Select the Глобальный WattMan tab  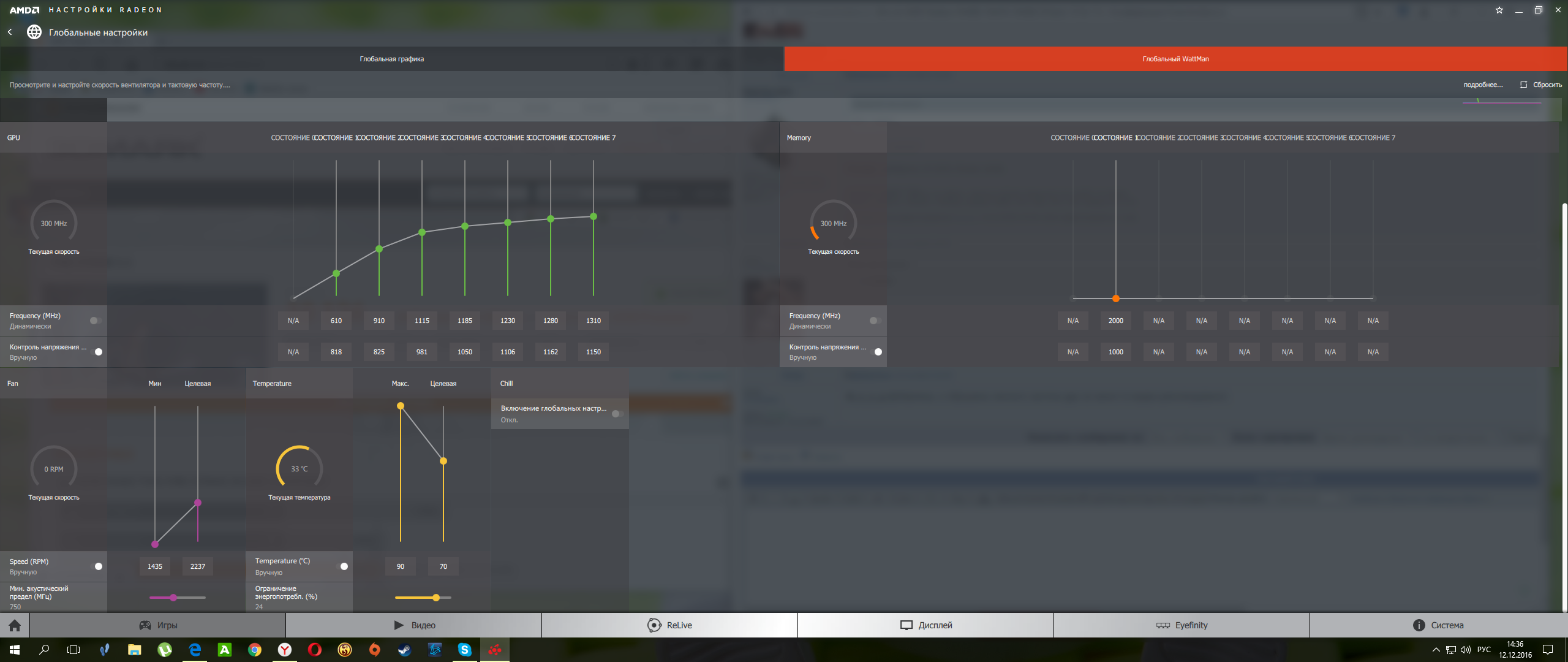[1175, 59]
